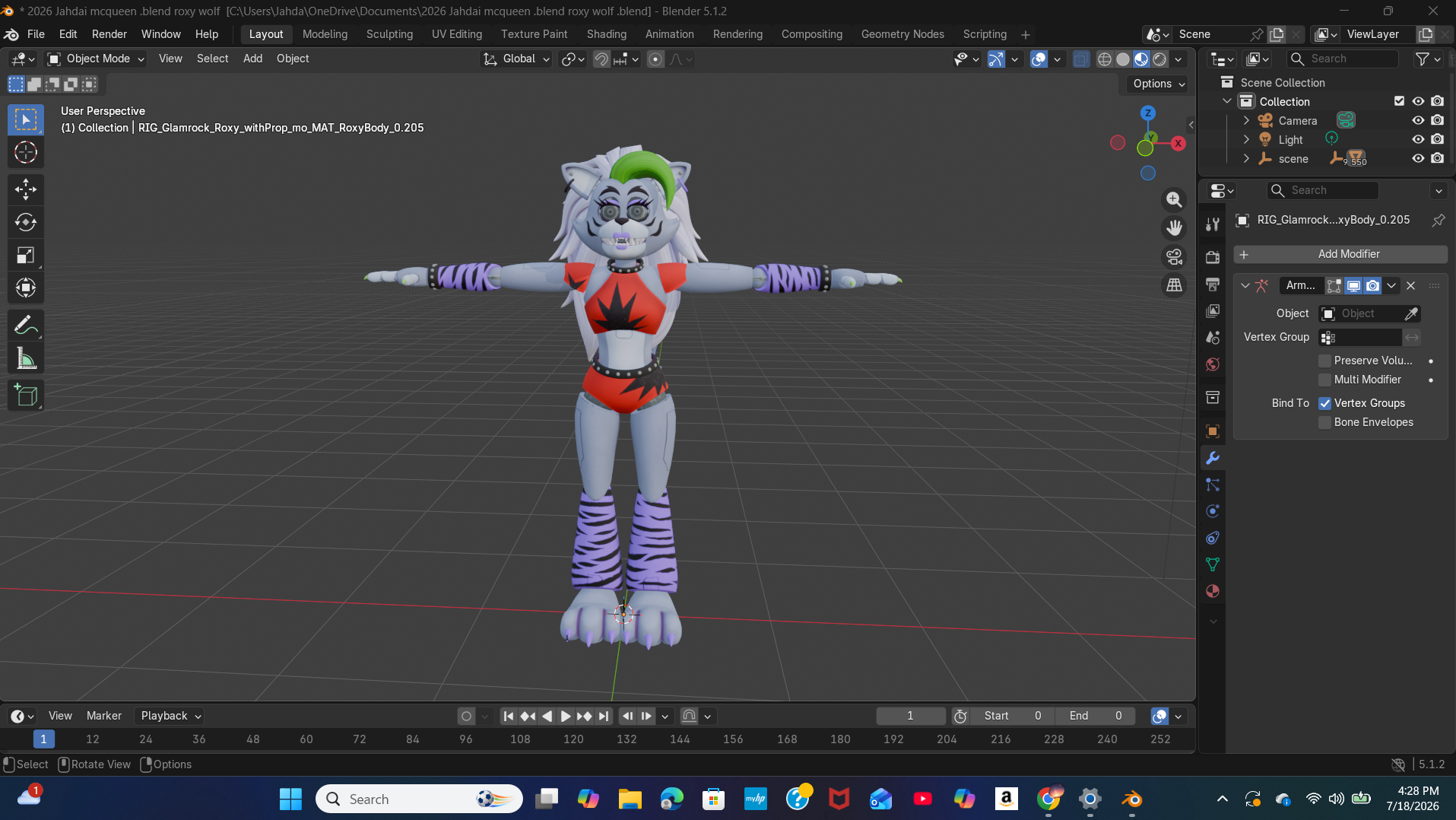Expand the scene item in outliner
This screenshot has width=1456, height=820.
pyautogui.click(x=1246, y=158)
